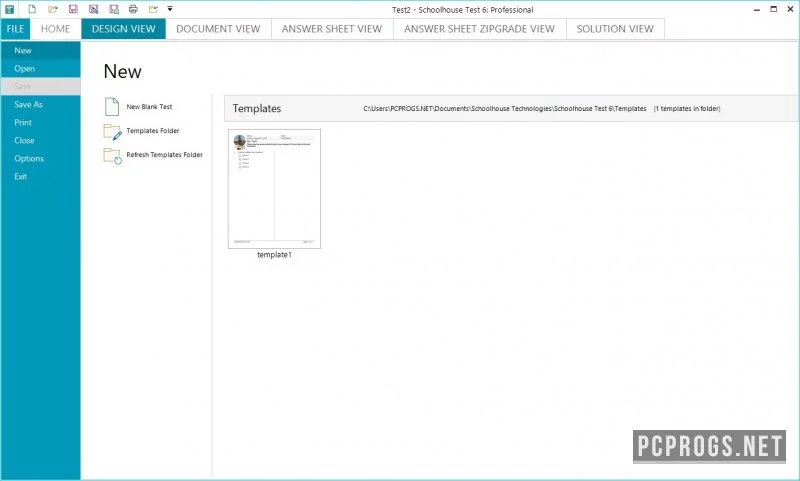The height and width of the screenshot is (481, 800).
Task: Select the greyed Save menu entry
Action: point(40,86)
